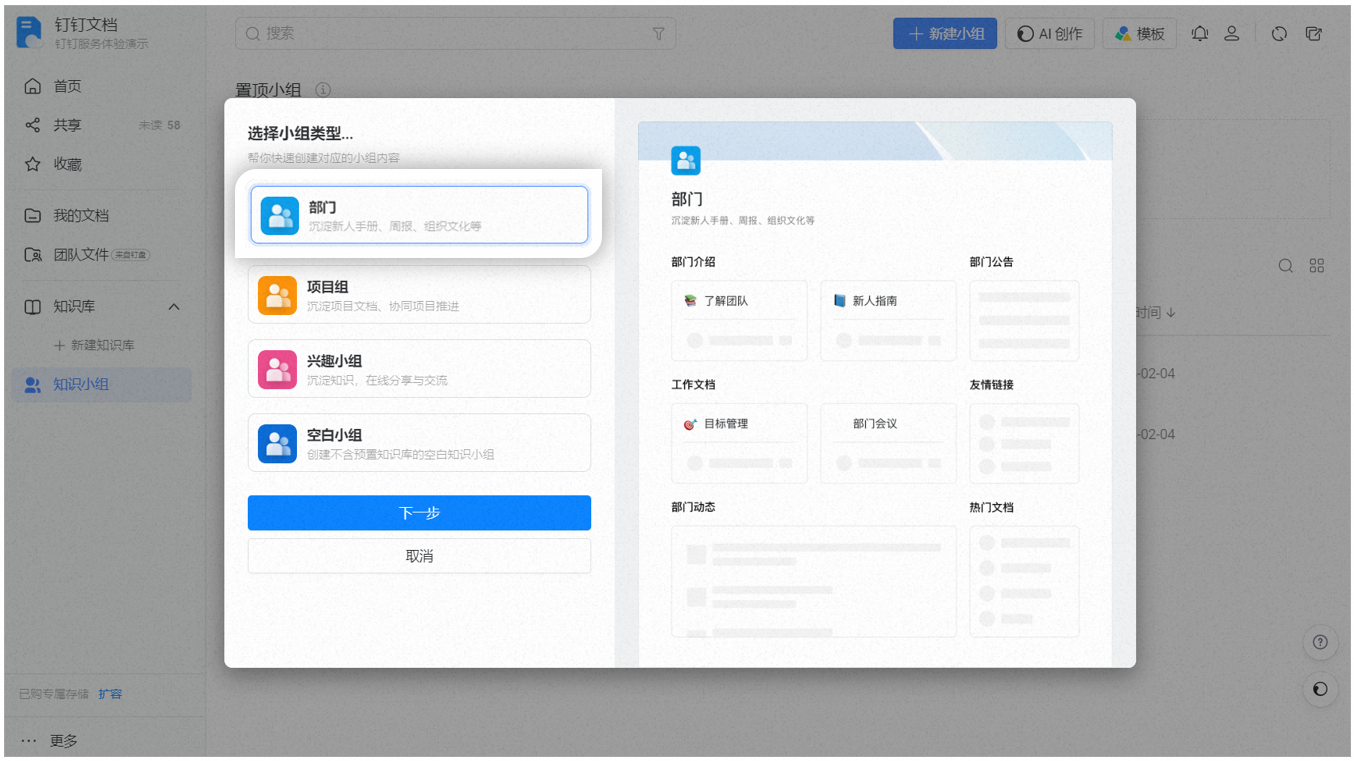
Task: Click the open-in-new-window icon
Action: (x=1314, y=33)
